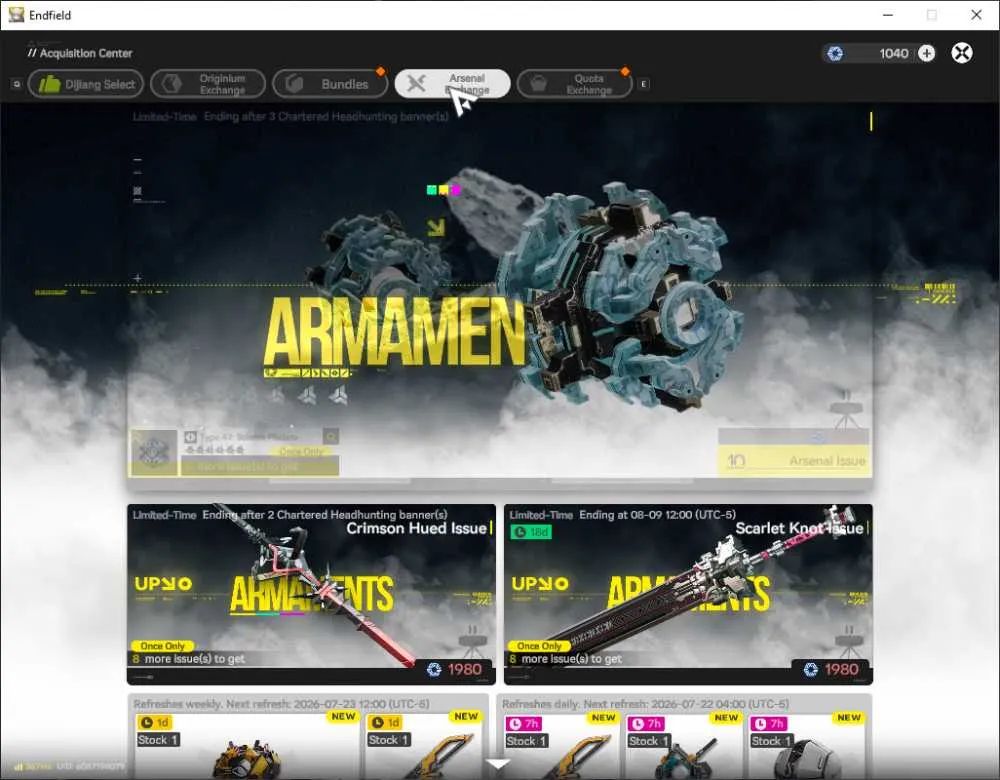
Task: Click the 1040 currency balance value
Action: (x=893, y=54)
